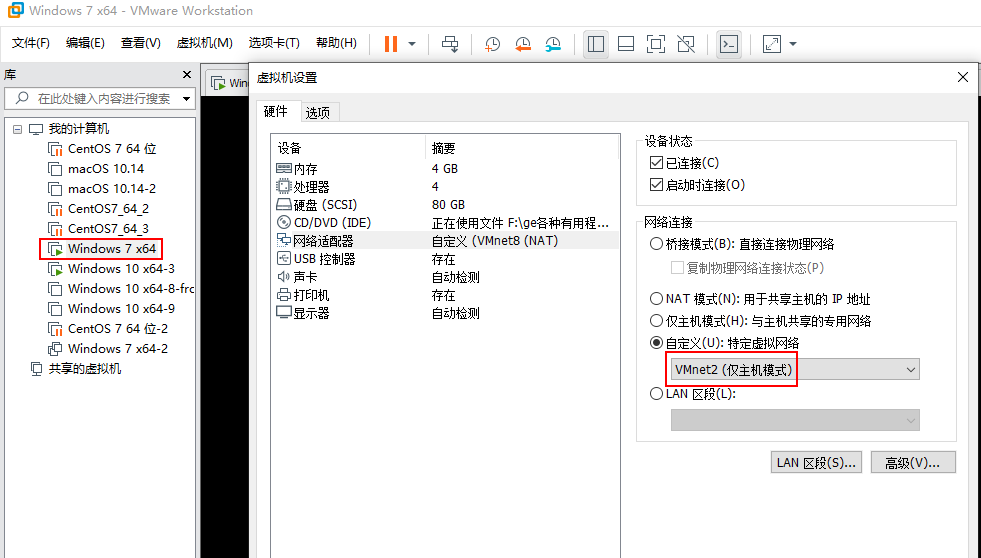Select macOS 10.14 virtual machine
The height and width of the screenshot is (558, 981).
[x=96, y=169]
